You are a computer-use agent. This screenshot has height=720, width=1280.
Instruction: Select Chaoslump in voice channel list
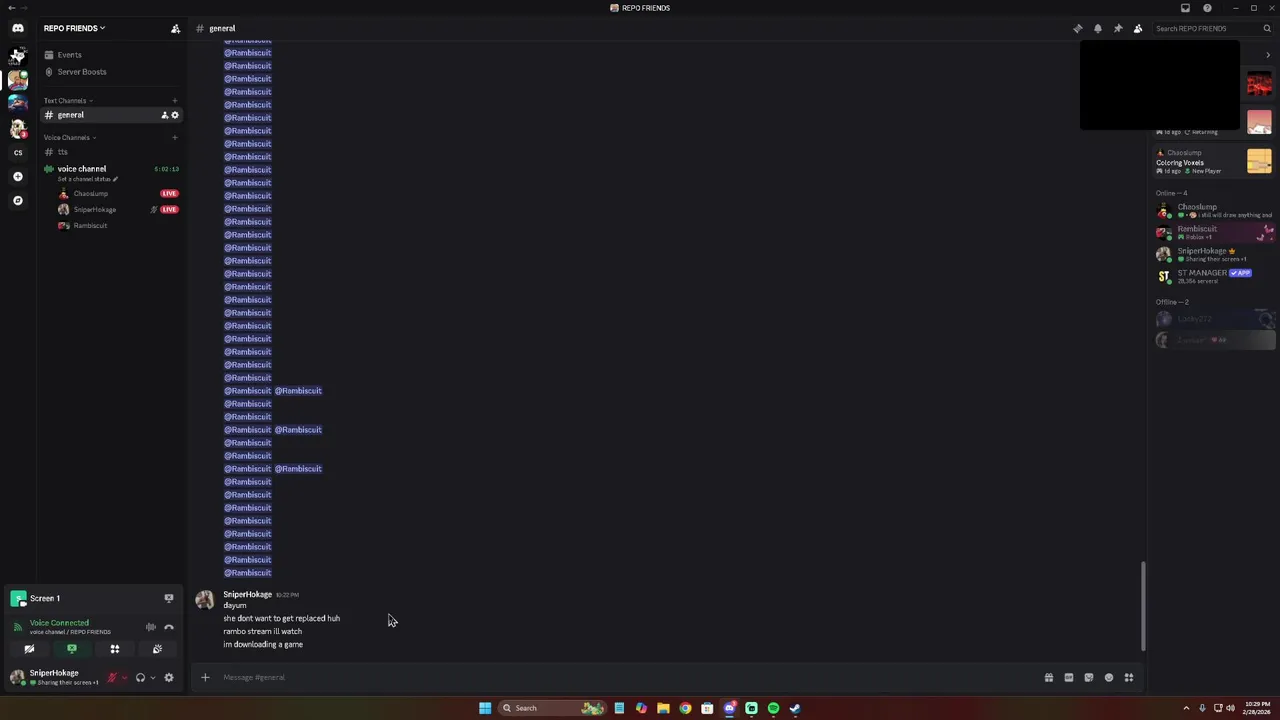(x=90, y=194)
